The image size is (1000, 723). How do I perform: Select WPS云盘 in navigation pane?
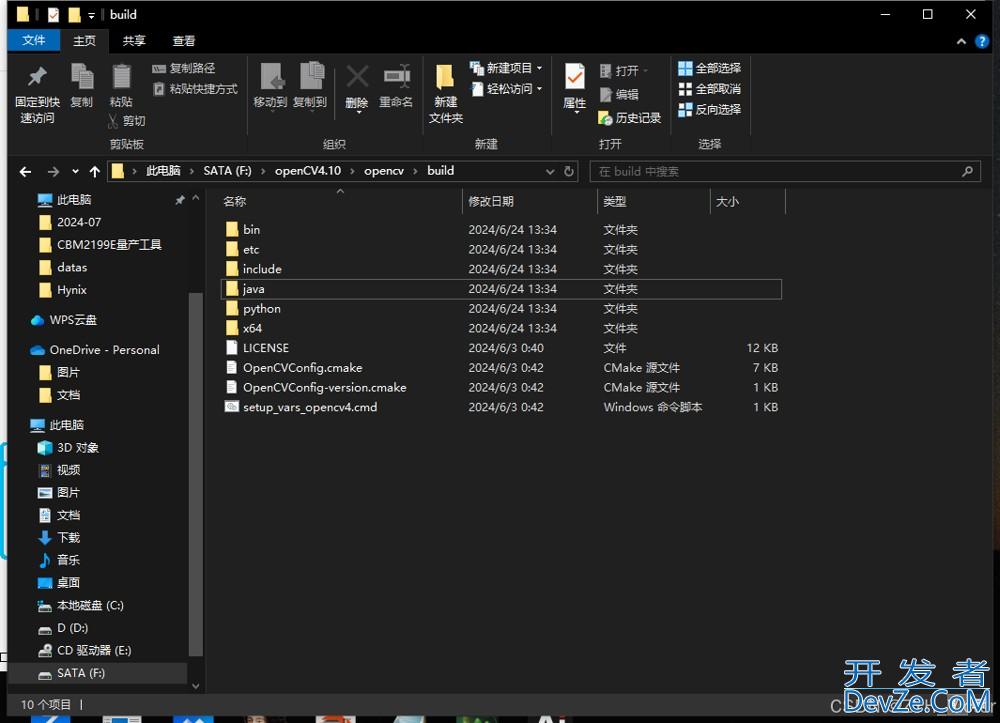(73, 320)
